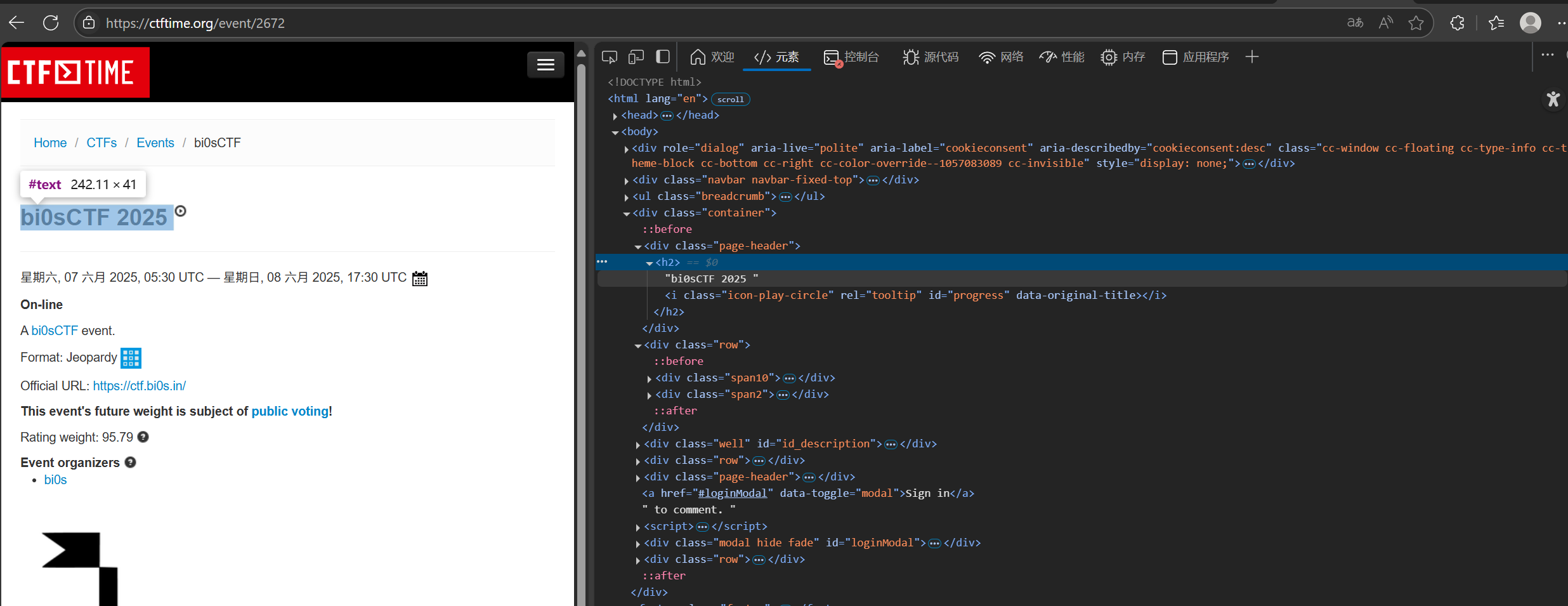Show event organizers help icon

(x=131, y=463)
